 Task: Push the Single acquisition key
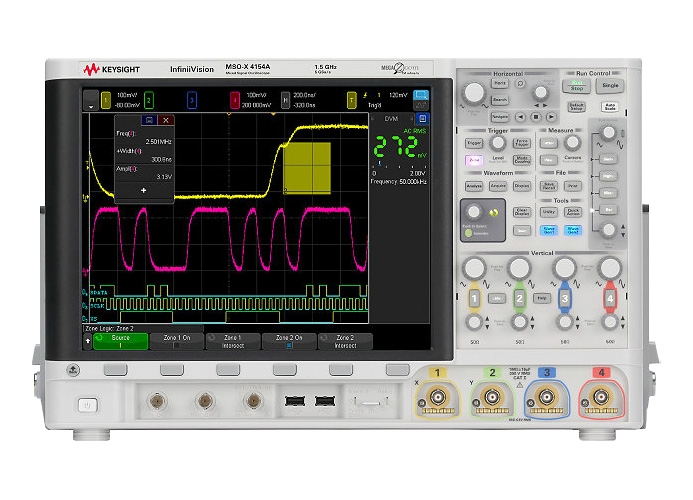[x=610, y=86]
